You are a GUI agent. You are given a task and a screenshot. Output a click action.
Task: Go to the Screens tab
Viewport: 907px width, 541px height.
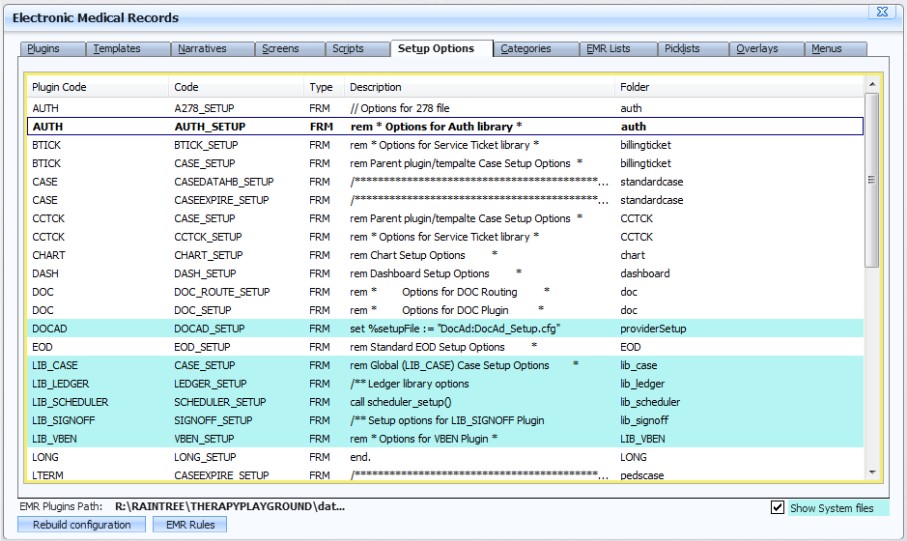[290, 49]
